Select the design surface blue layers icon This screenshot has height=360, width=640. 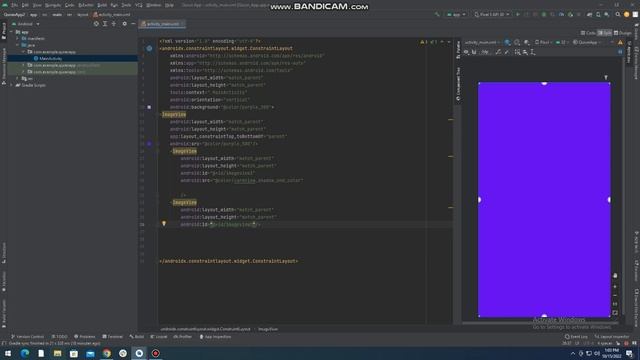(x=507, y=42)
